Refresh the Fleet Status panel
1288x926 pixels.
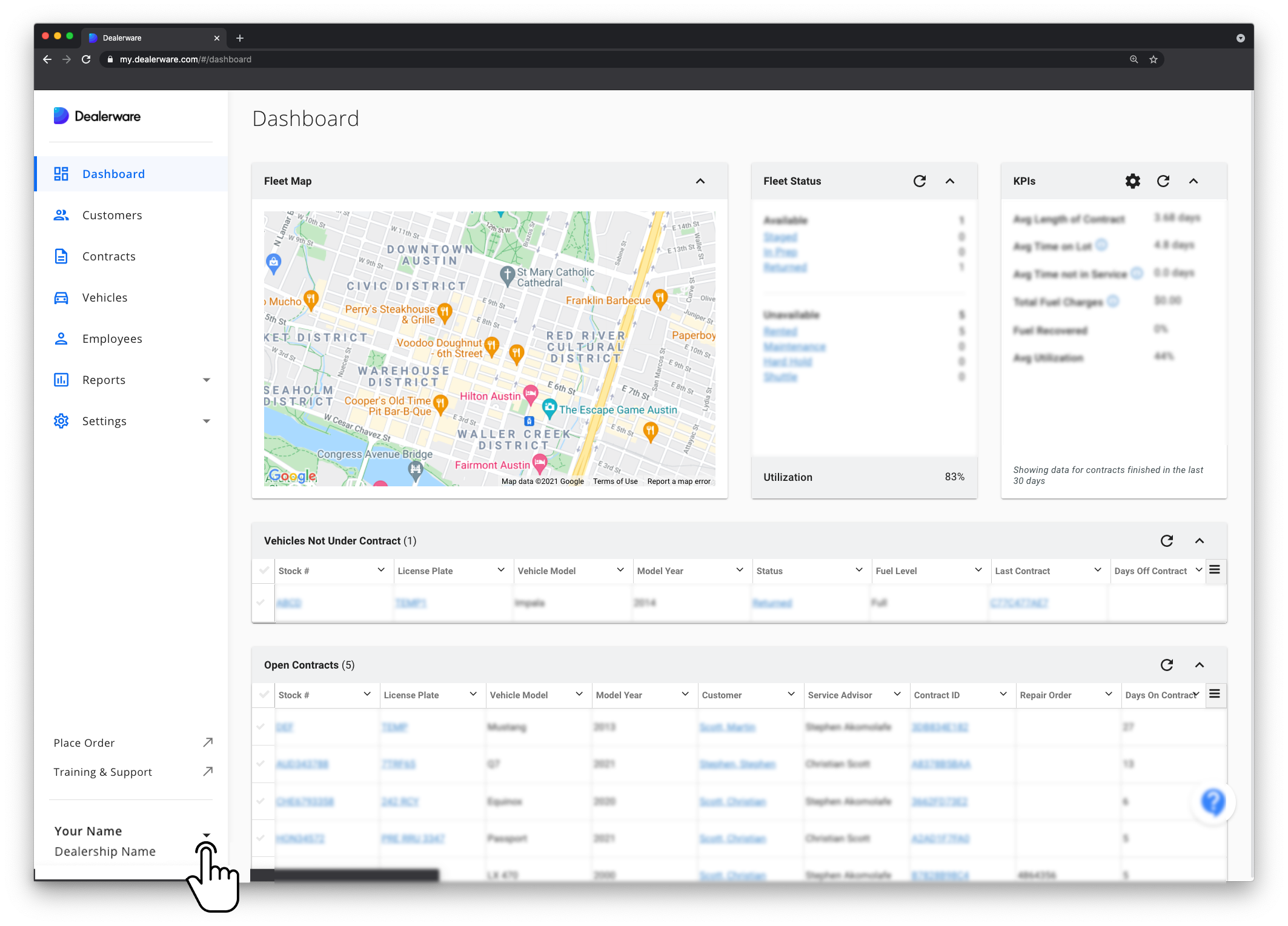[920, 181]
